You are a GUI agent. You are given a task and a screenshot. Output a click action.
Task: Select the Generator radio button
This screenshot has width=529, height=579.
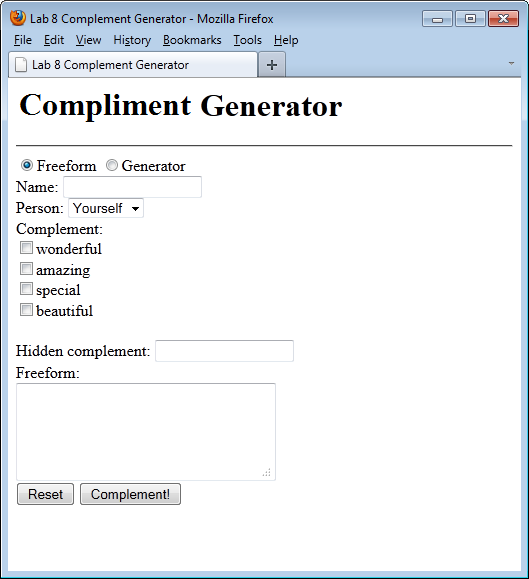[x=112, y=165]
